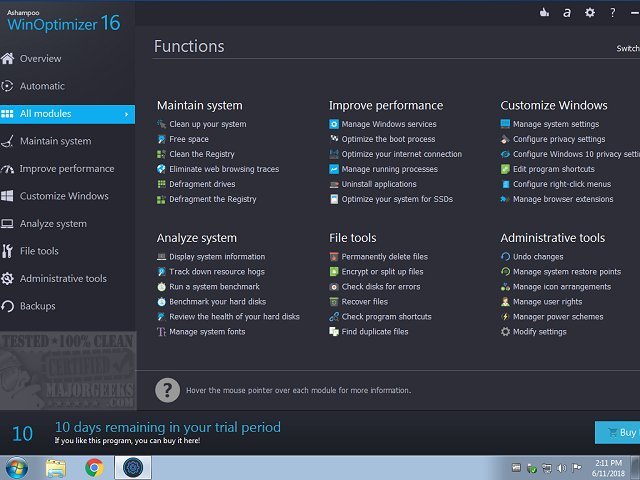This screenshot has width=640, height=480.
Task: Launch Defragment drives
Action: click(202, 184)
